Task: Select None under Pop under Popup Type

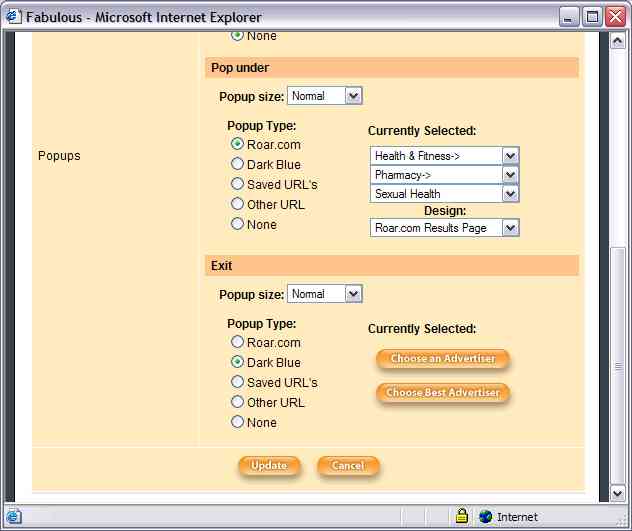Action: 237,223
